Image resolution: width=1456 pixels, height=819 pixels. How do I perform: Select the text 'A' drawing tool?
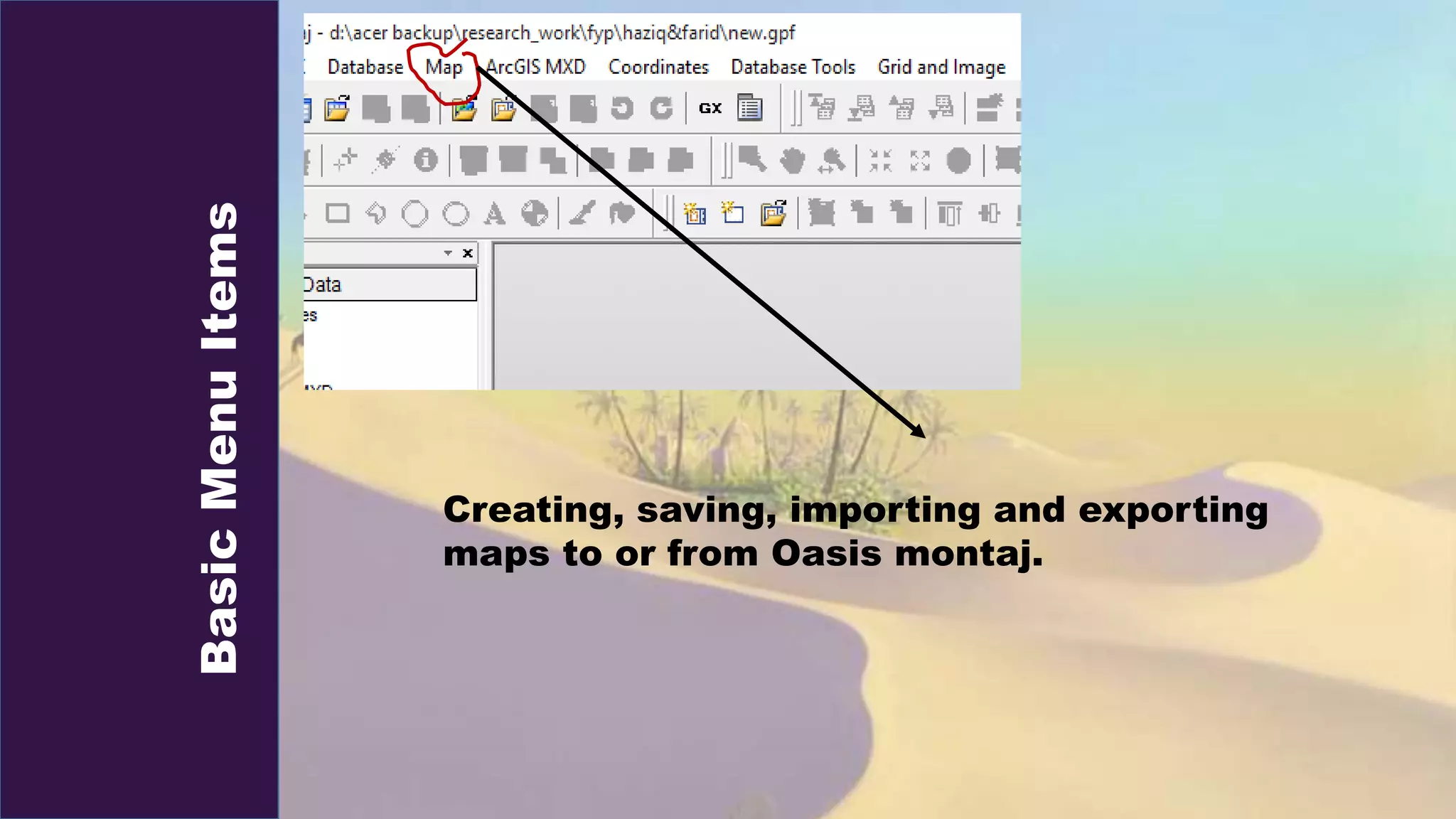[495, 213]
